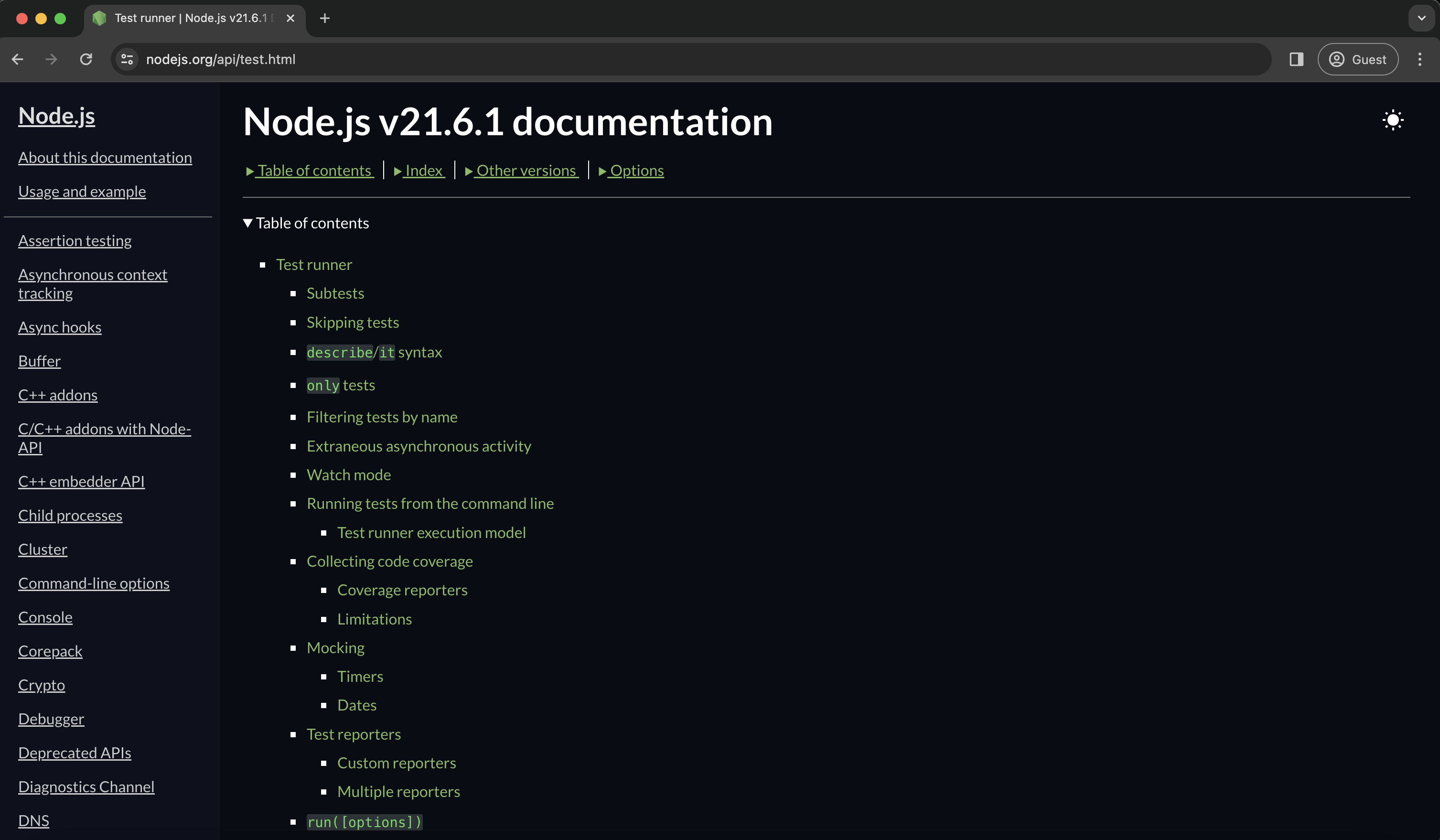Viewport: 1440px width, 840px height.
Task: Open the Node.js sidebar home link
Action: [x=56, y=116]
